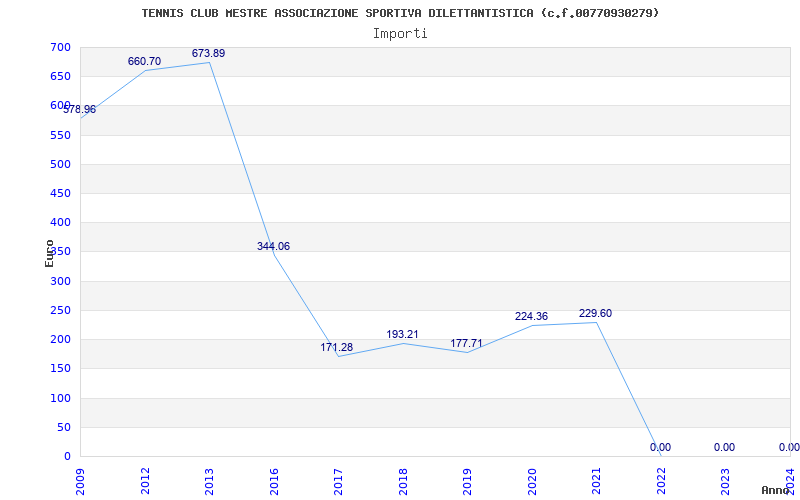Select the 50 y-axis tick label
The image size is (800, 500).
(x=64, y=427)
